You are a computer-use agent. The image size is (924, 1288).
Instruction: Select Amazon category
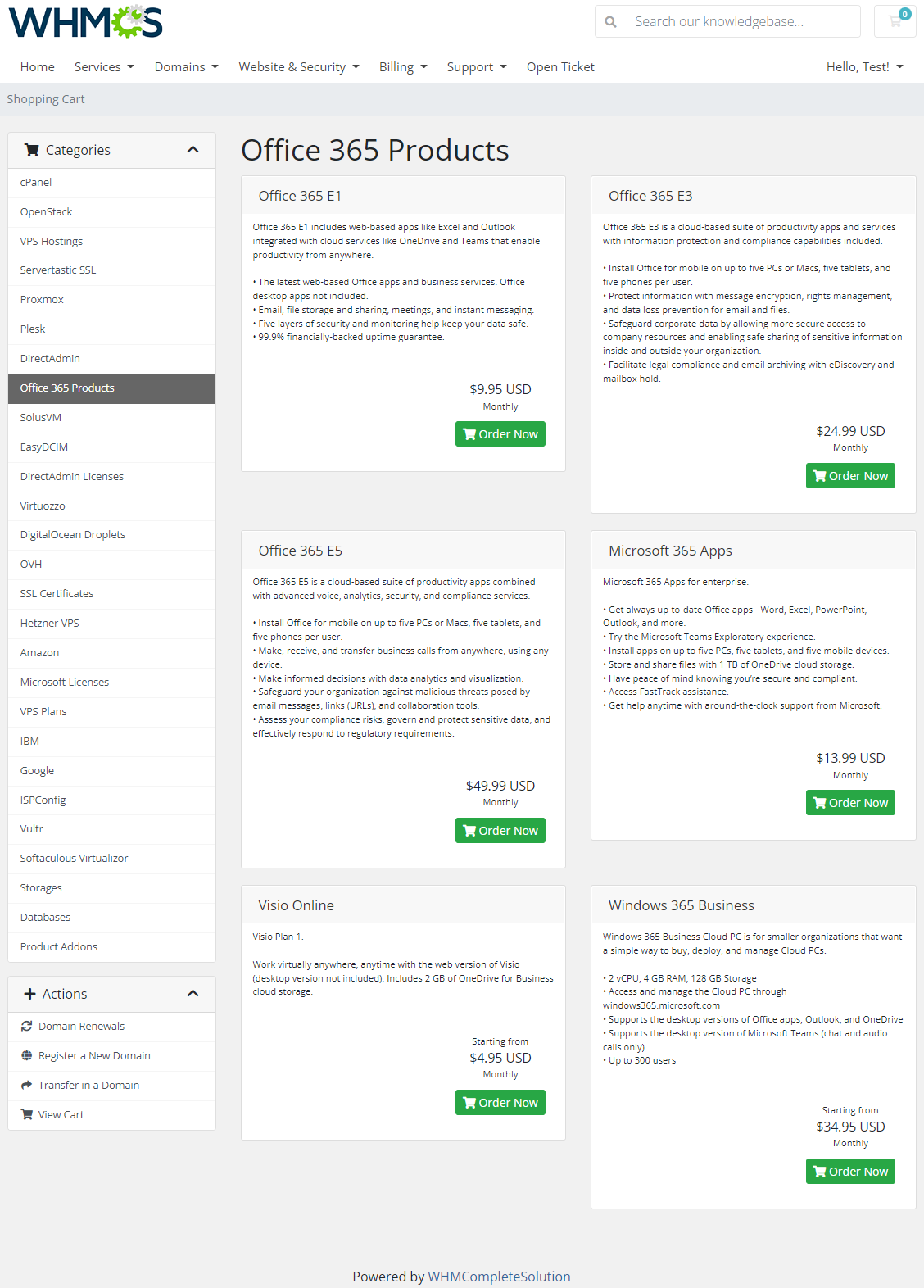point(112,653)
